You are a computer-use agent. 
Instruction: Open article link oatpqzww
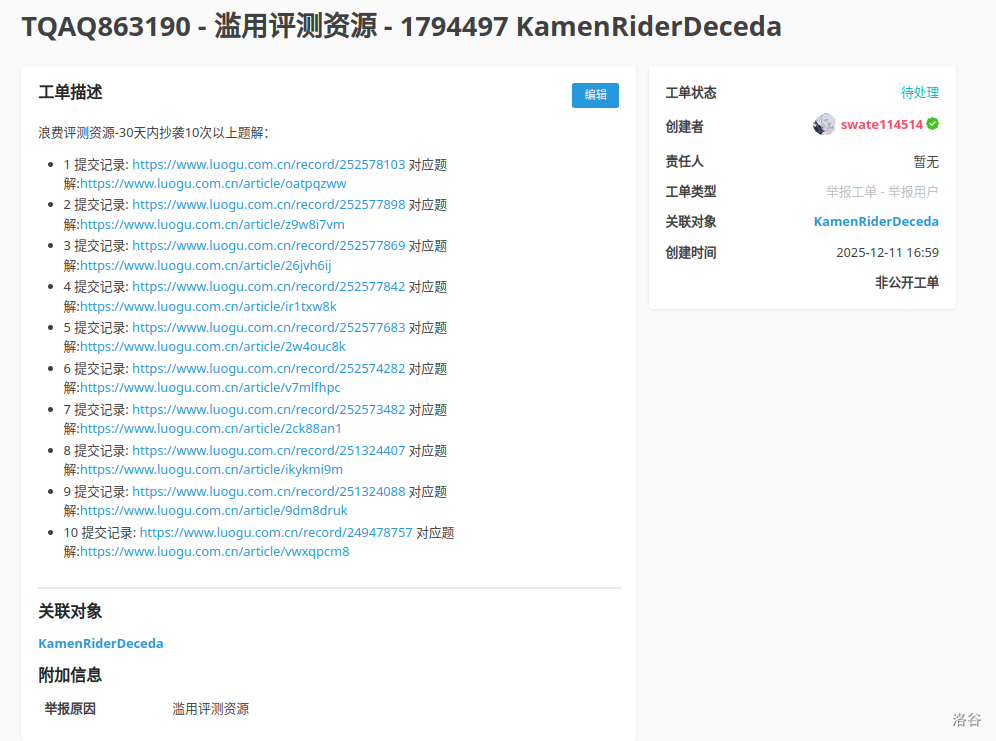click(213, 184)
